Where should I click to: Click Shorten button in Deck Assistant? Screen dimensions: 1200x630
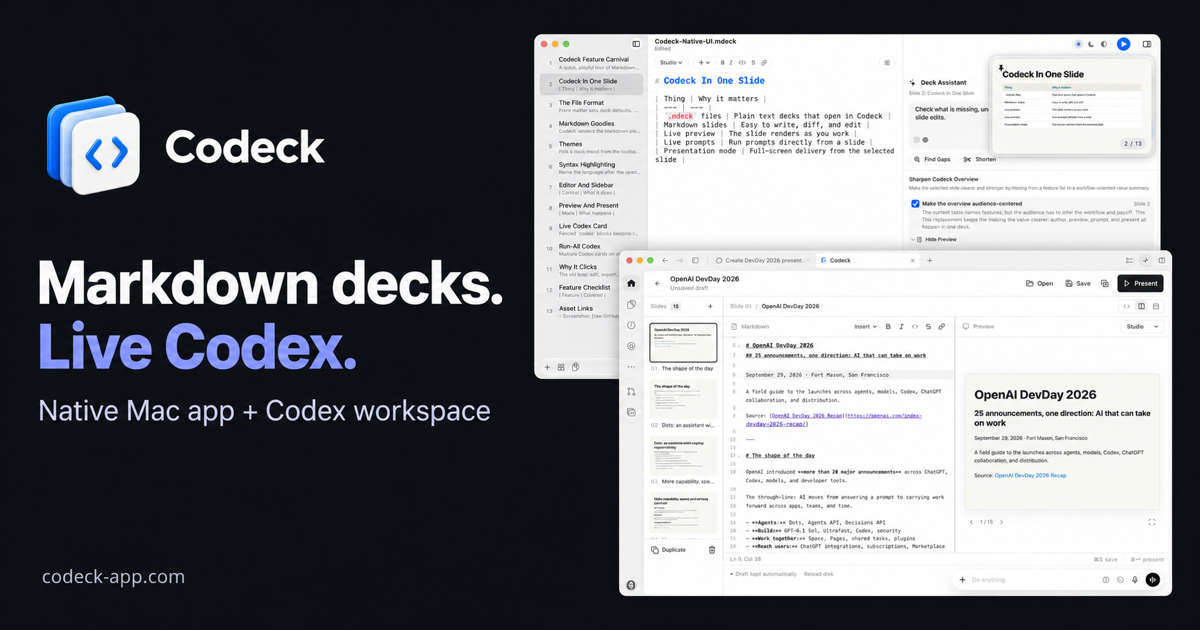980,159
